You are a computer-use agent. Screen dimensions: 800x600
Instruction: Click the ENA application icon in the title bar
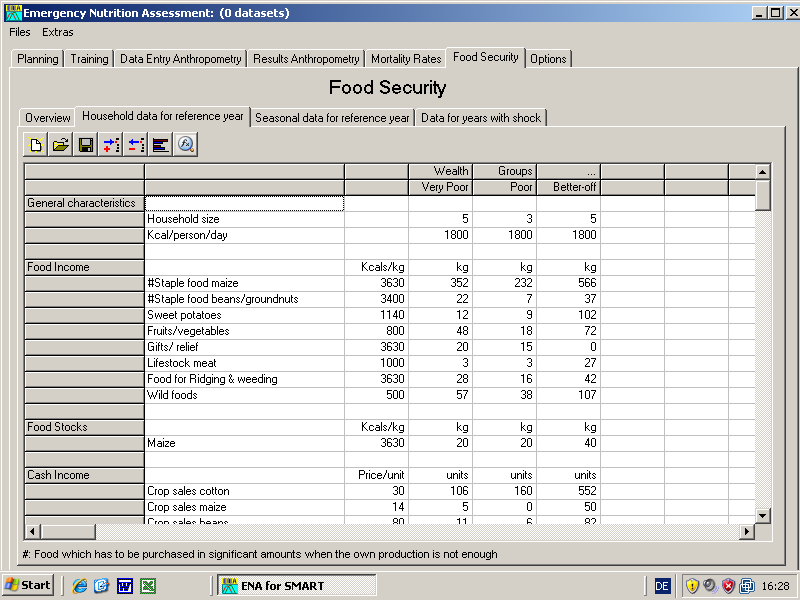(x=13, y=13)
